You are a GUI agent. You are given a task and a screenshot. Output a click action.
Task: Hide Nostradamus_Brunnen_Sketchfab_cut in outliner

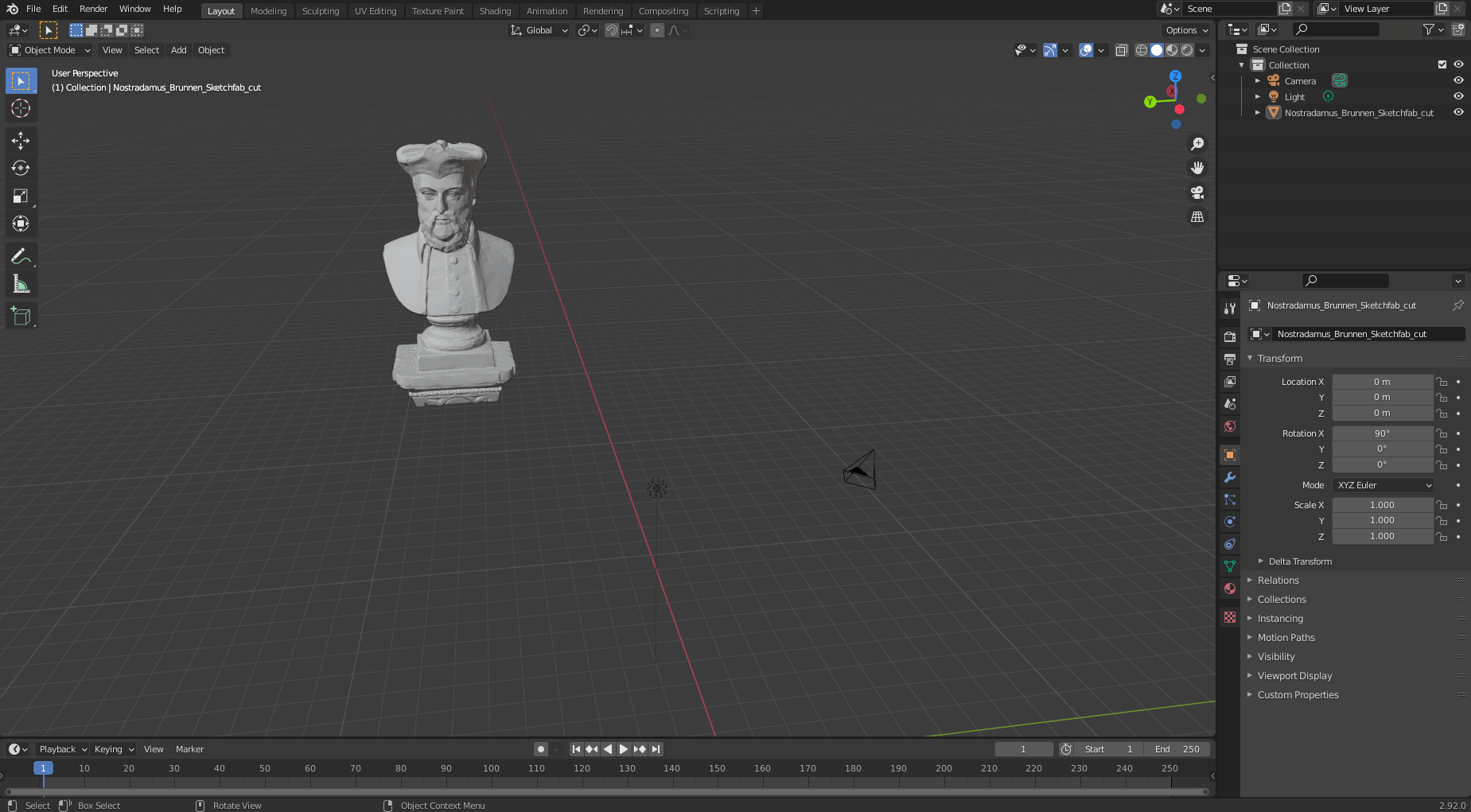(x=1458, y=112)
